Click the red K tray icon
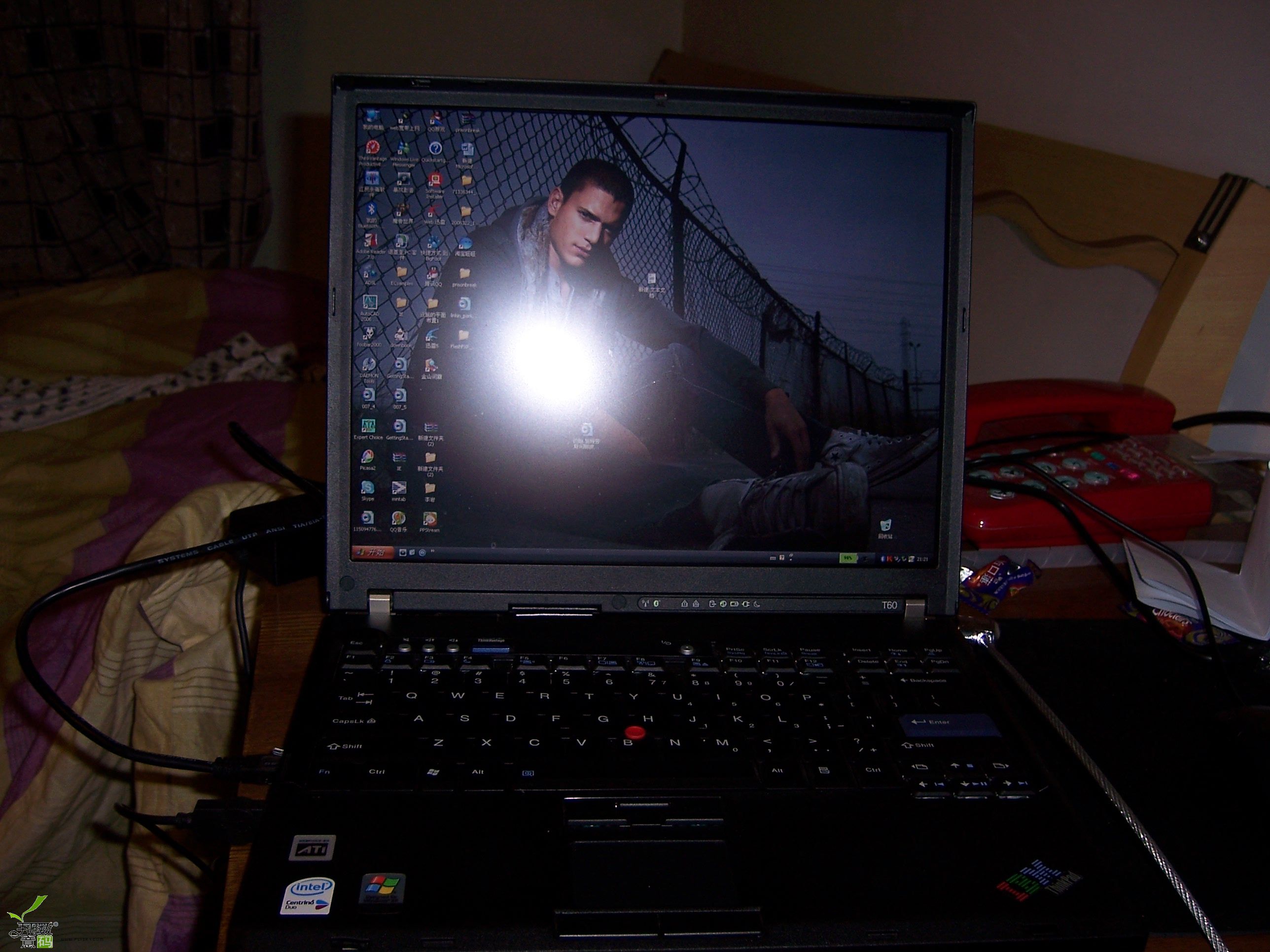Image resolution: width=1270 pixels, height=952 pixels. [x=889, y=558]
